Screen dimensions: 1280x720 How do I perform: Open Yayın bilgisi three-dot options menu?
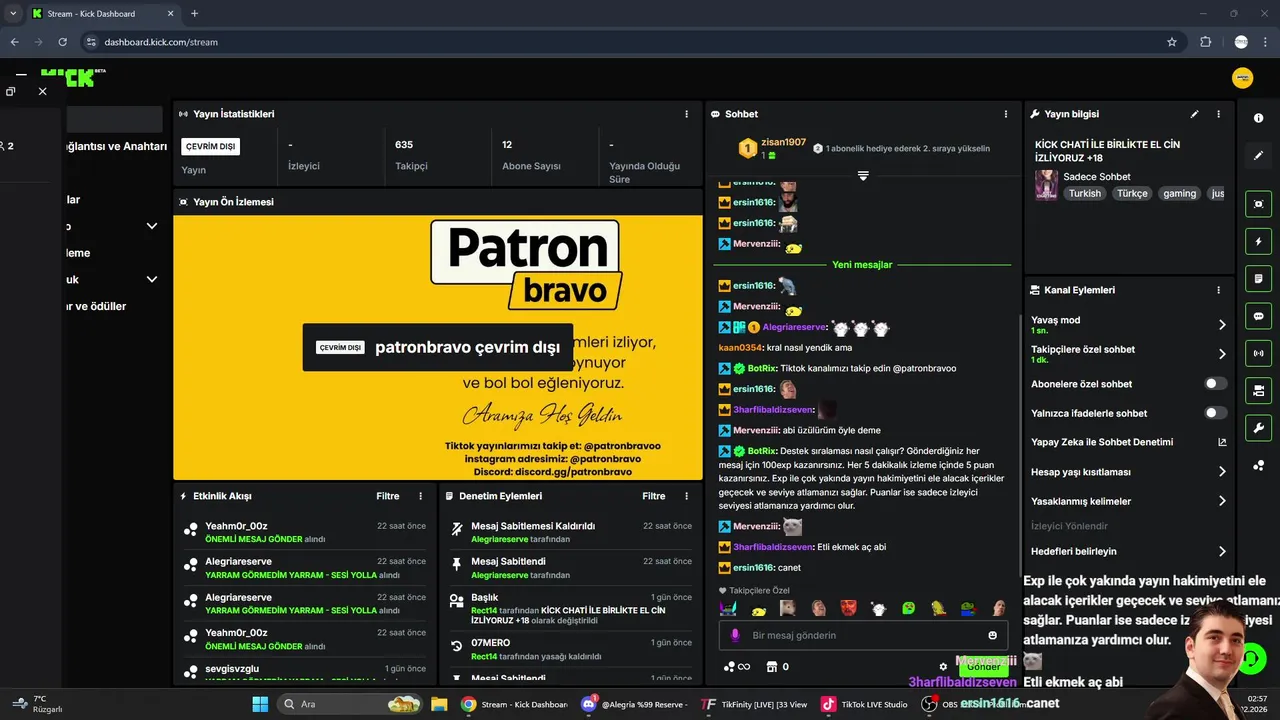coord(1218,114)
